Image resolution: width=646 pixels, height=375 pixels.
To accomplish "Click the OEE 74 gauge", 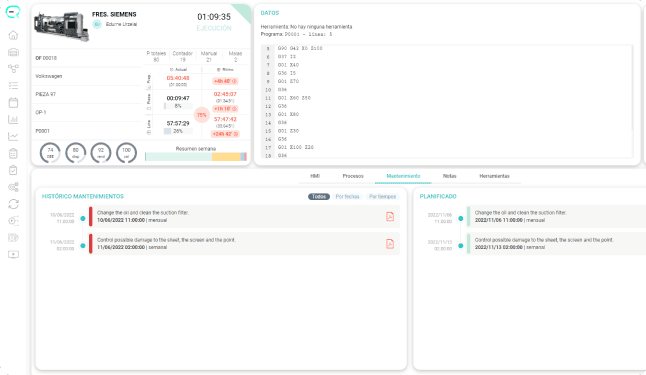I will pos(50,153).
